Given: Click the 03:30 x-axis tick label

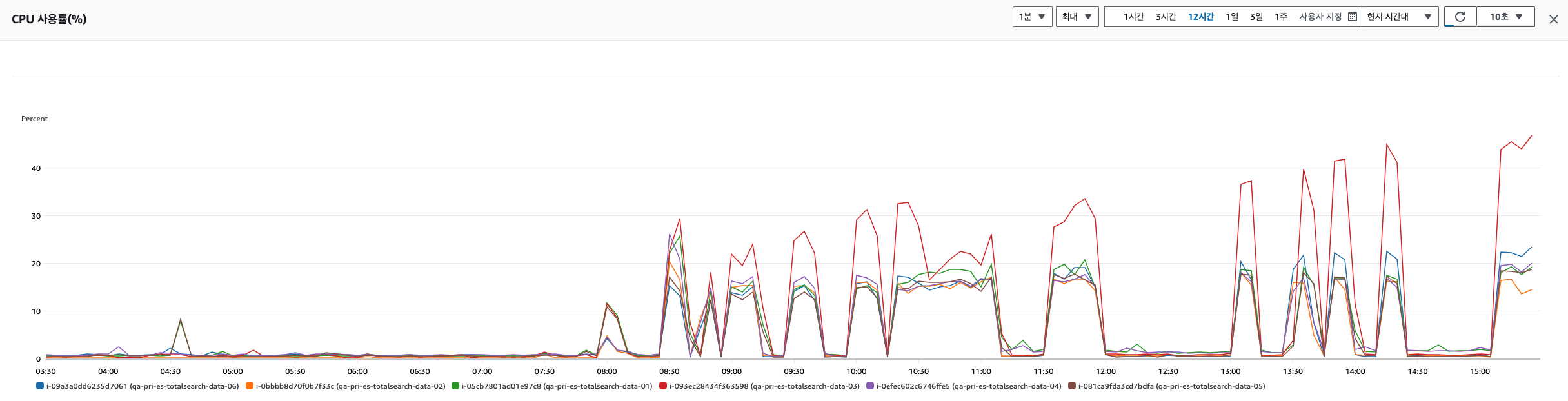Looking at the screenshot, I should [x=46, y=371].
